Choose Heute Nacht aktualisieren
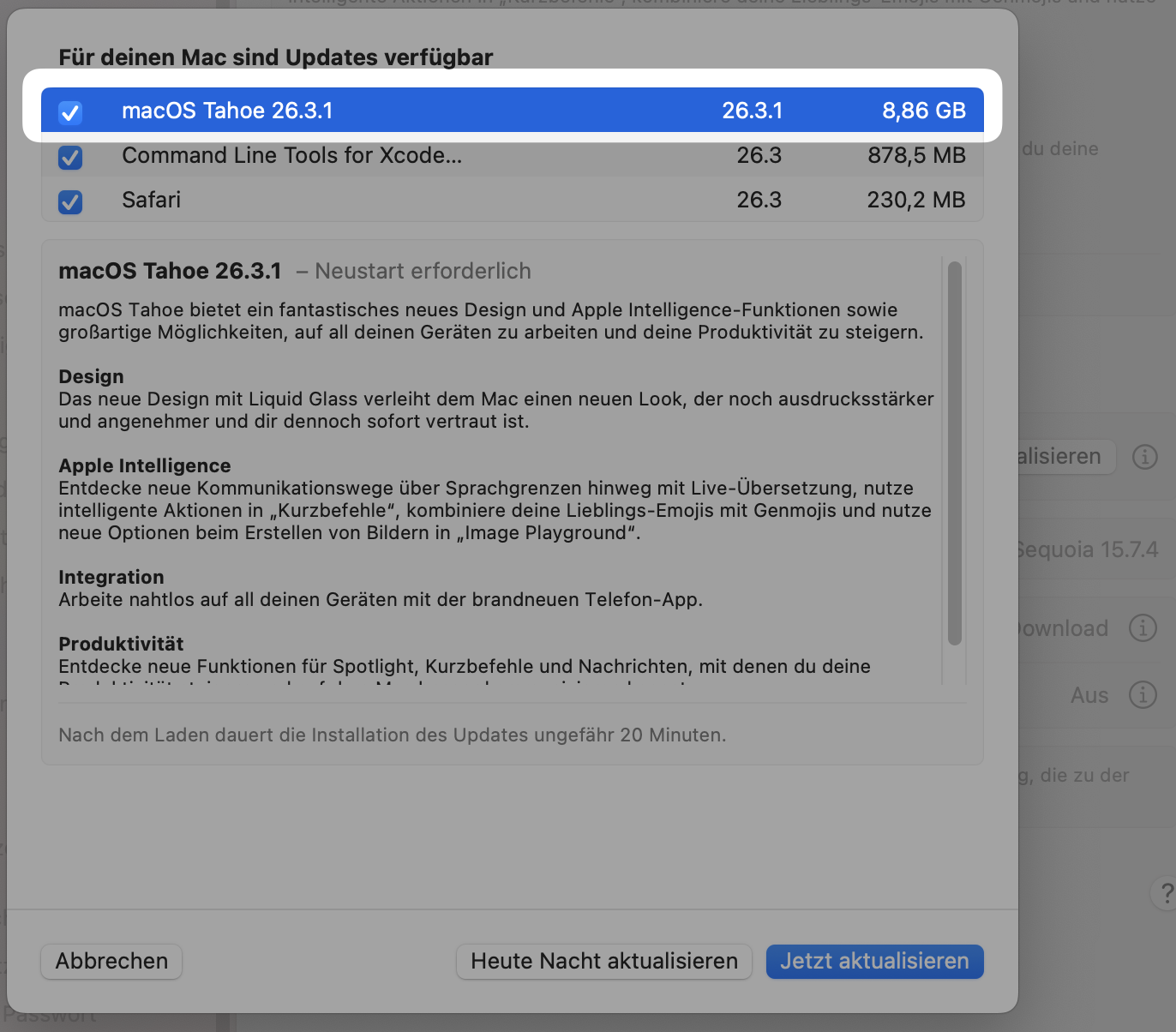1176x1032 pixels. click(x=604, y=961)
